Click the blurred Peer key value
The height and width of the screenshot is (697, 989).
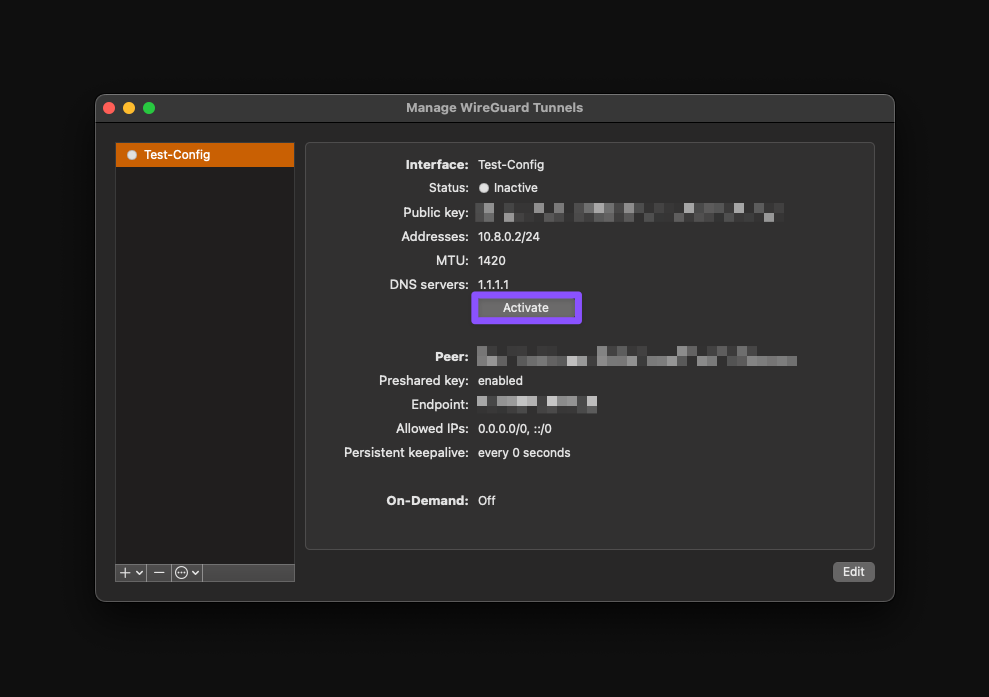636,356
